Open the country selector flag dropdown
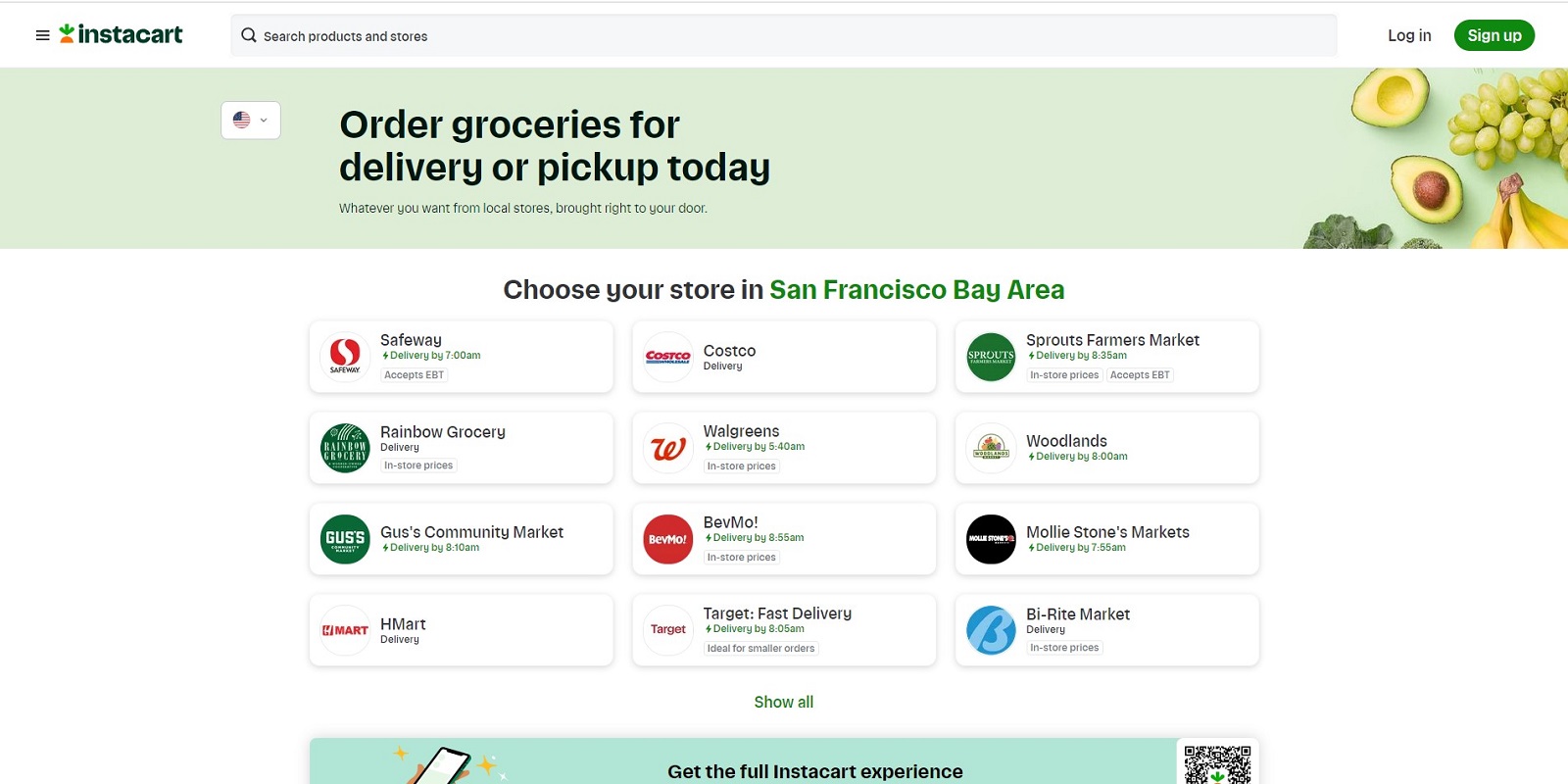 click(x=250, y=120)
